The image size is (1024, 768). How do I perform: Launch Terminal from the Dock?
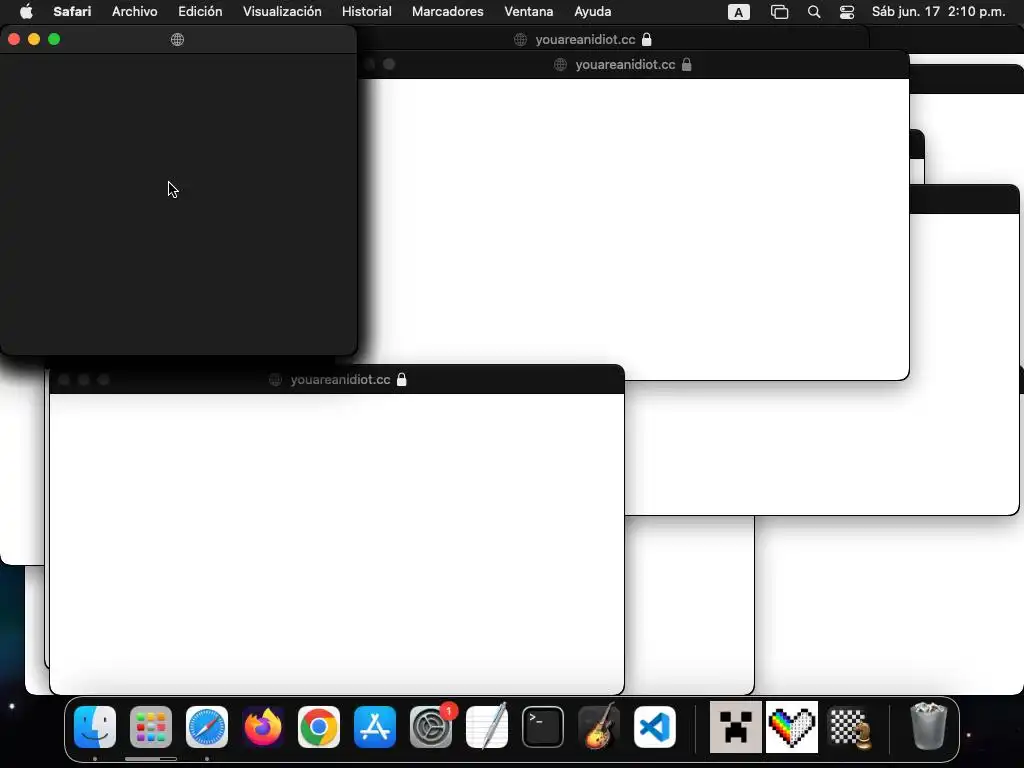tap(543, 727)
